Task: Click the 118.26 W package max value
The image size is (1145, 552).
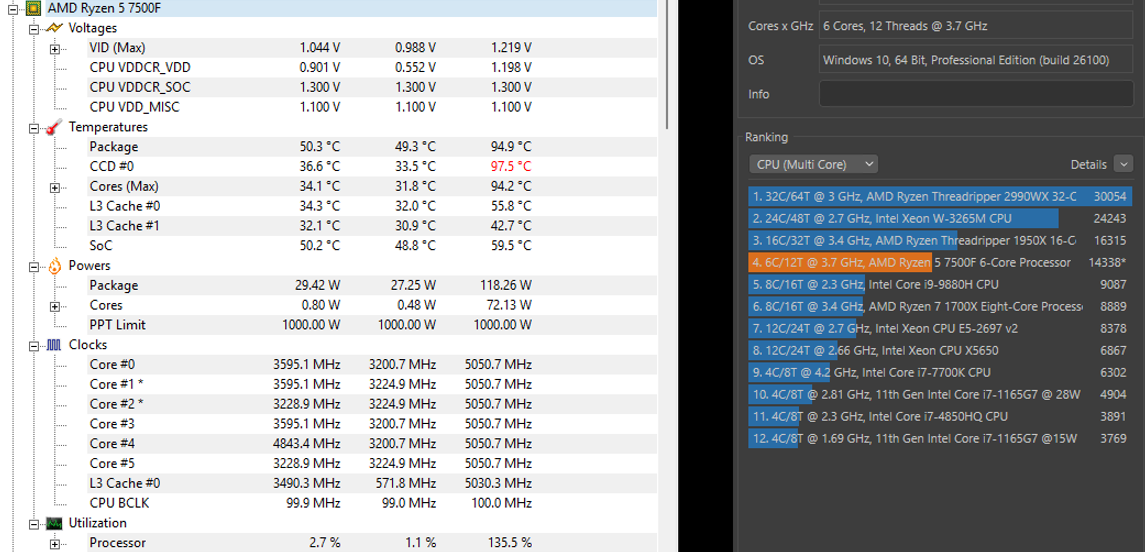Action: click(x=505, y=285)
